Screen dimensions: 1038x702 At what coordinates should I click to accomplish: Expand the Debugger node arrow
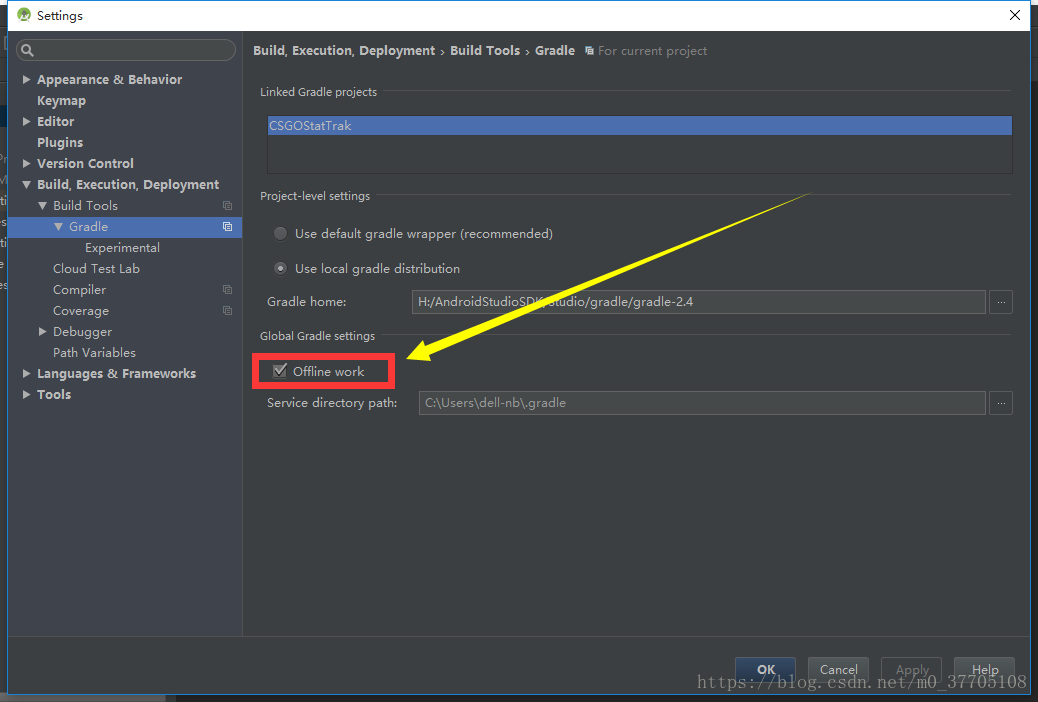point(42,331)
